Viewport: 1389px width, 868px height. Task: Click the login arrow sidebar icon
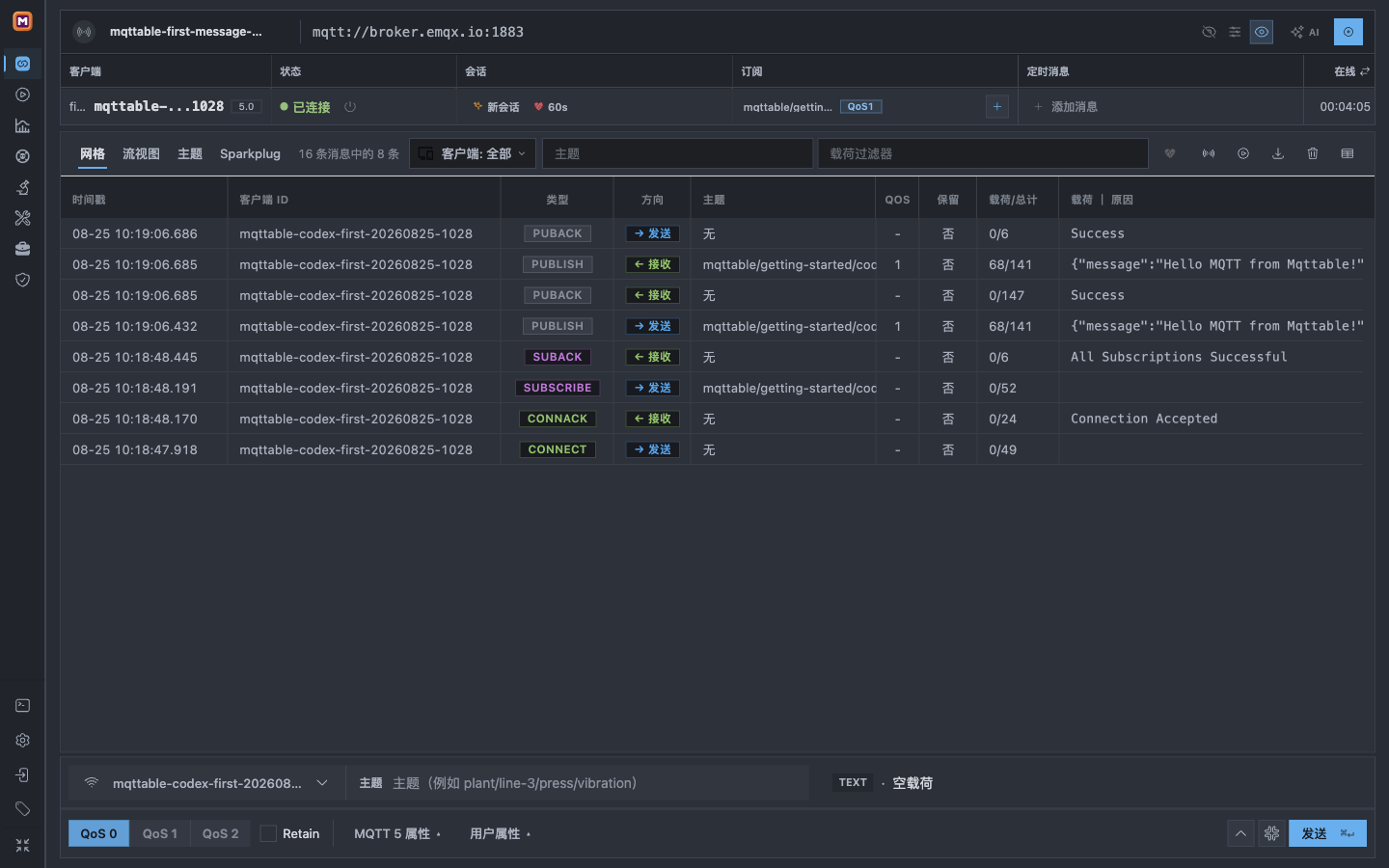coord(22,775)
